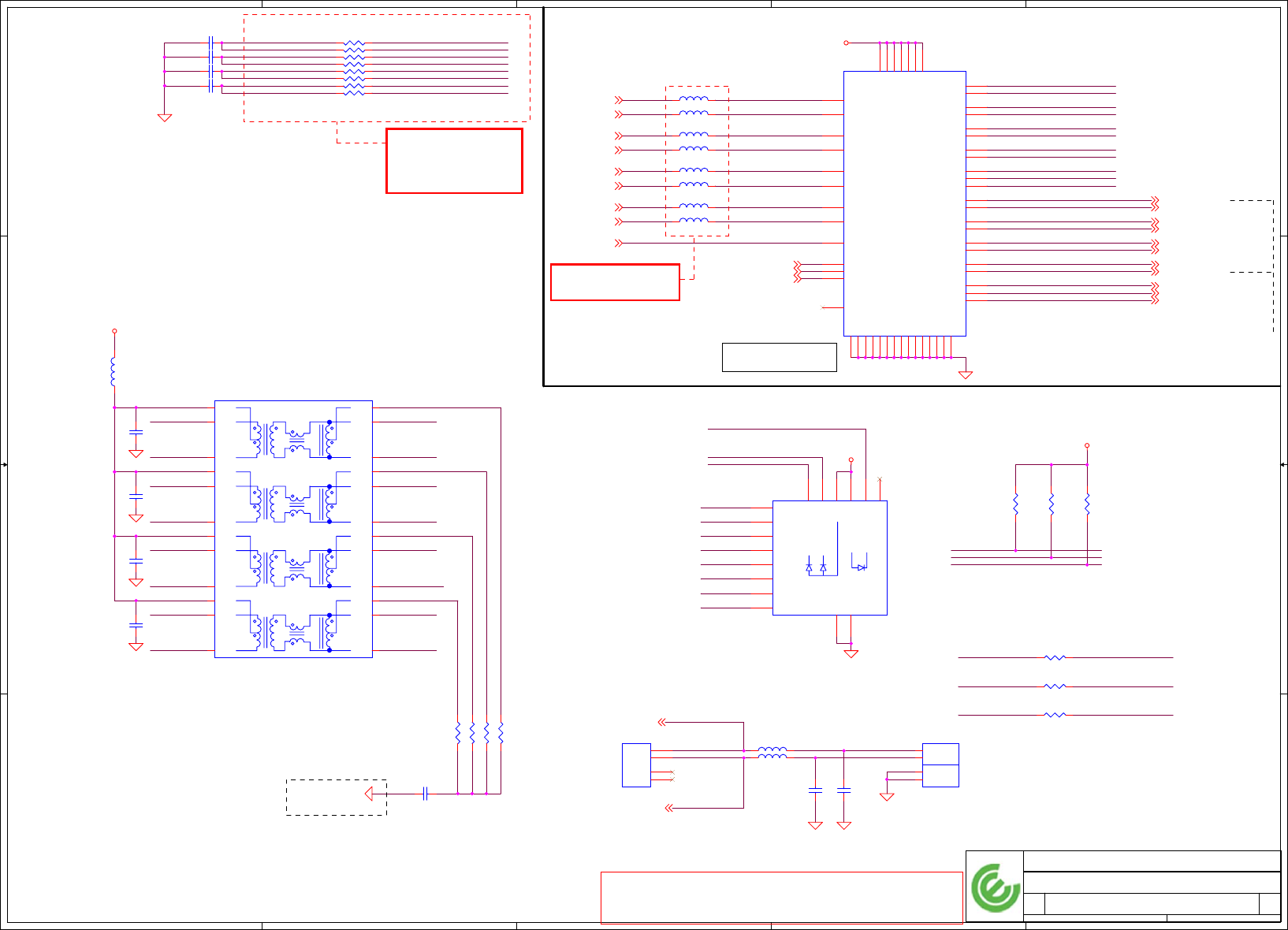Select the bottom center-tap capacitor left of magnetics module
The height and width of the screenshot is (930, 1288).
click(x=136, y=624)
